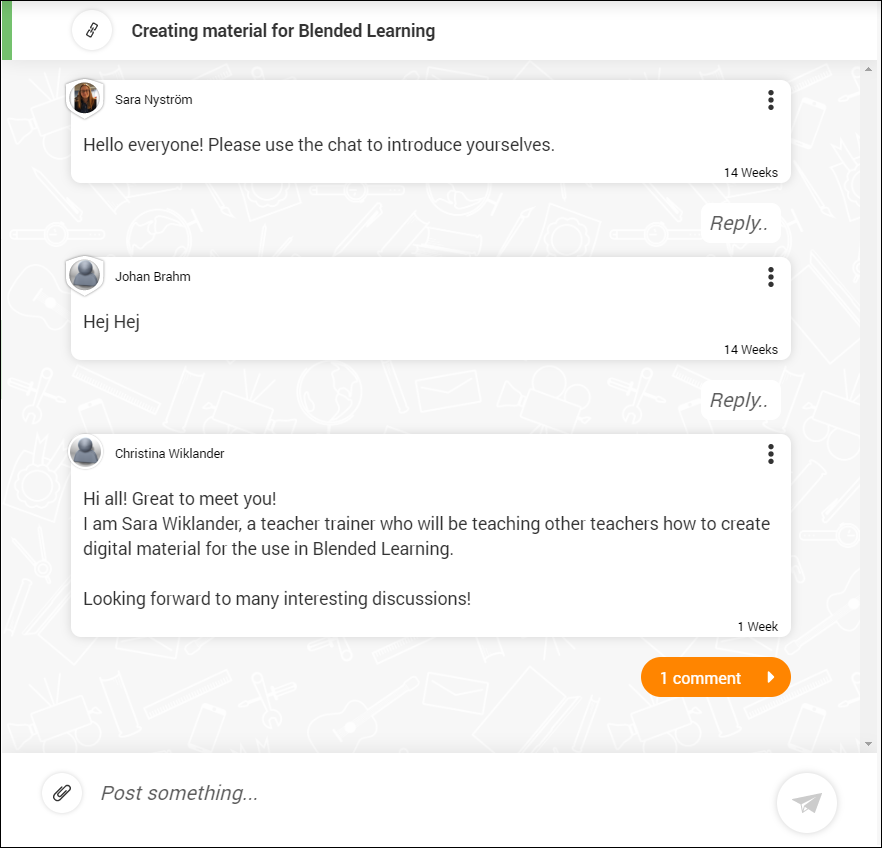
Task: Click the 1 Week timestamp on Christina's post
Action: pos(758,626)
